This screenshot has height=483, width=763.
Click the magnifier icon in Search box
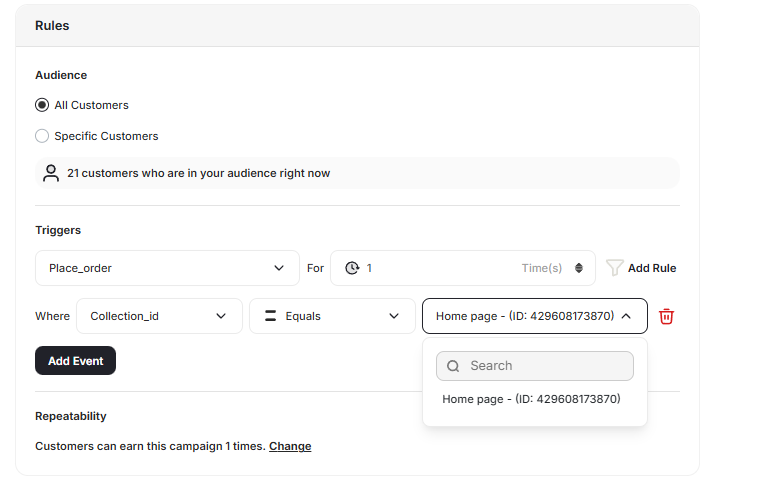tap(453, 366)
